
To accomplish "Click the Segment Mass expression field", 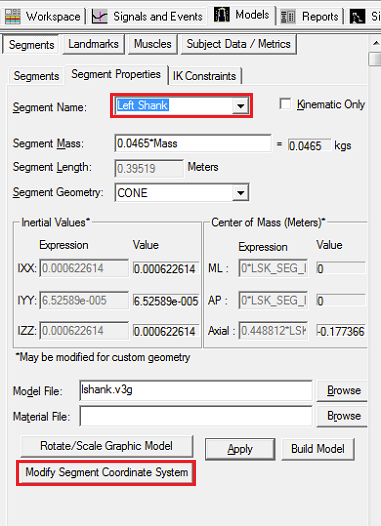I will point(193,143).
